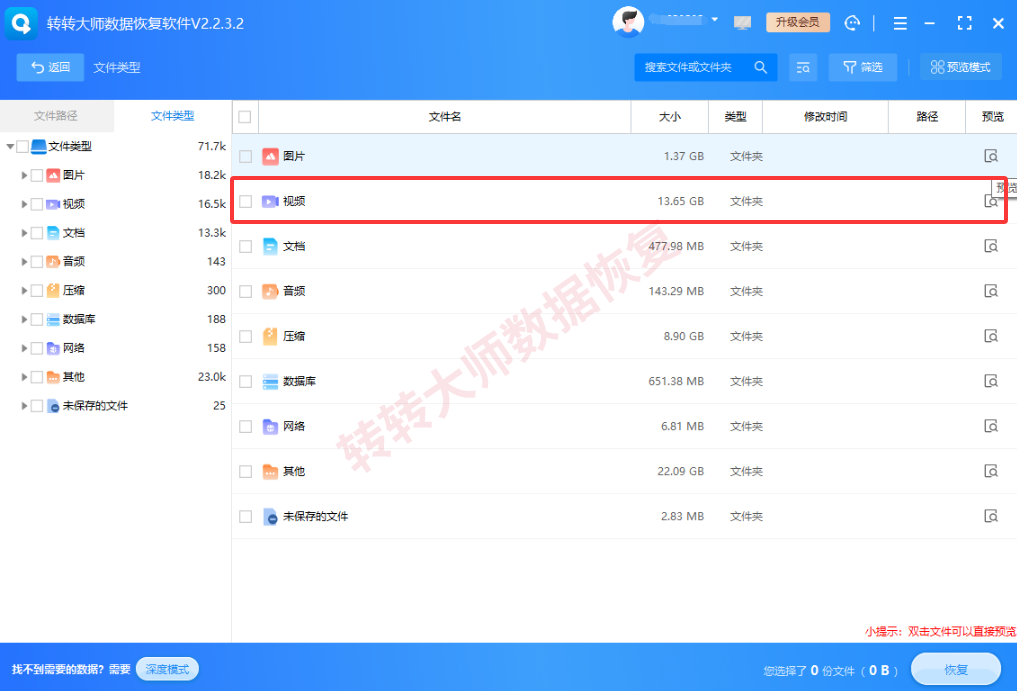Viewport: 1017px width, 691px height.
Task: Expand the 音频 tree node
Action: [24, 261]
